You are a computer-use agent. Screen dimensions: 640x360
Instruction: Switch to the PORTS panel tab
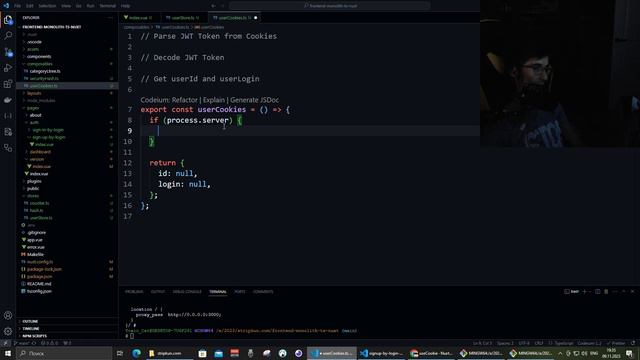[240, 291]
